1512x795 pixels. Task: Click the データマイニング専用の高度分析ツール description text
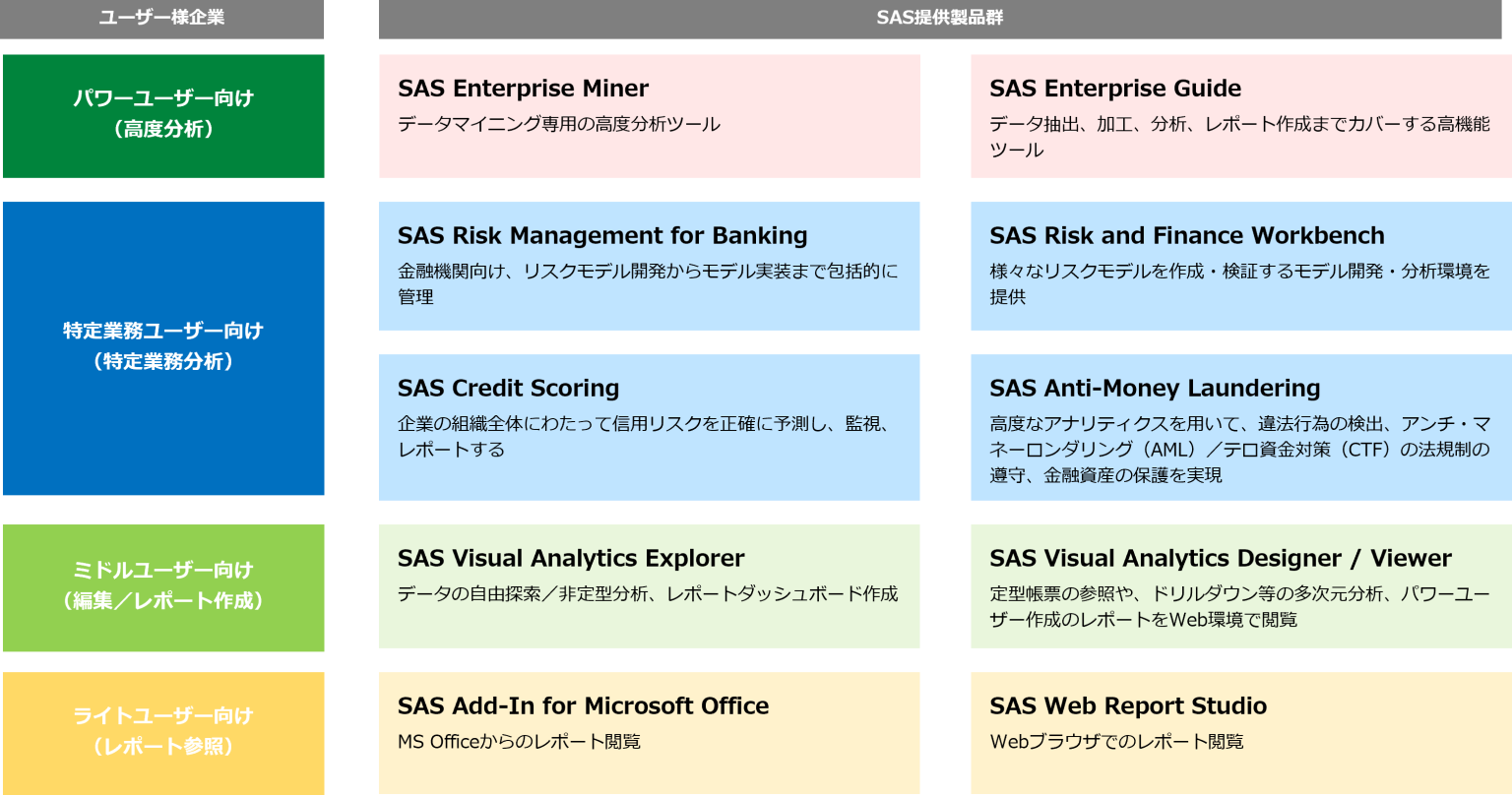558,124
